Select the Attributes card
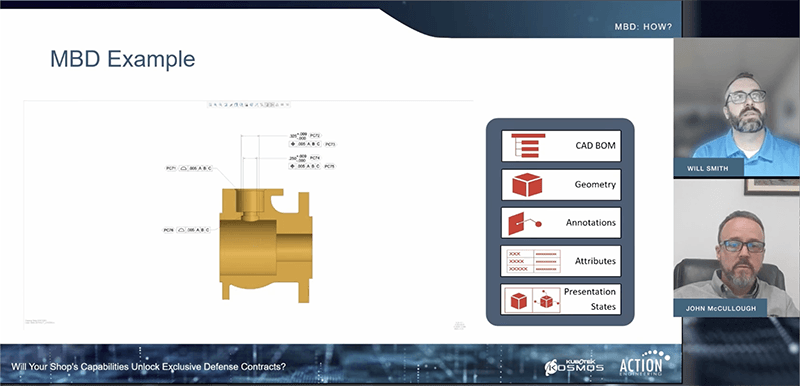The width and height of the screenshot is (800, 386). (x=561, y=261)
